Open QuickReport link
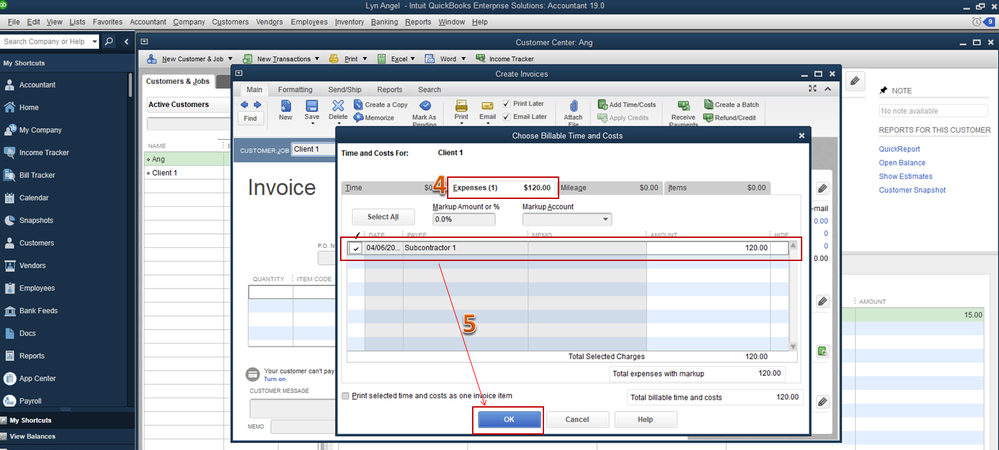Image resolution: width=999 pixels, height=450 pixels. pos(899,149)
